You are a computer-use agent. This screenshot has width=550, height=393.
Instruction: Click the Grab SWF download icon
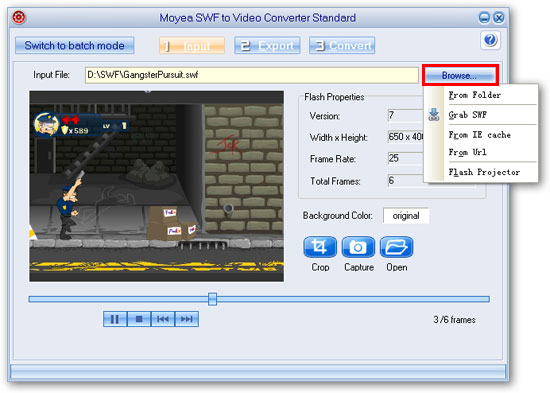[x=434, y=115]
